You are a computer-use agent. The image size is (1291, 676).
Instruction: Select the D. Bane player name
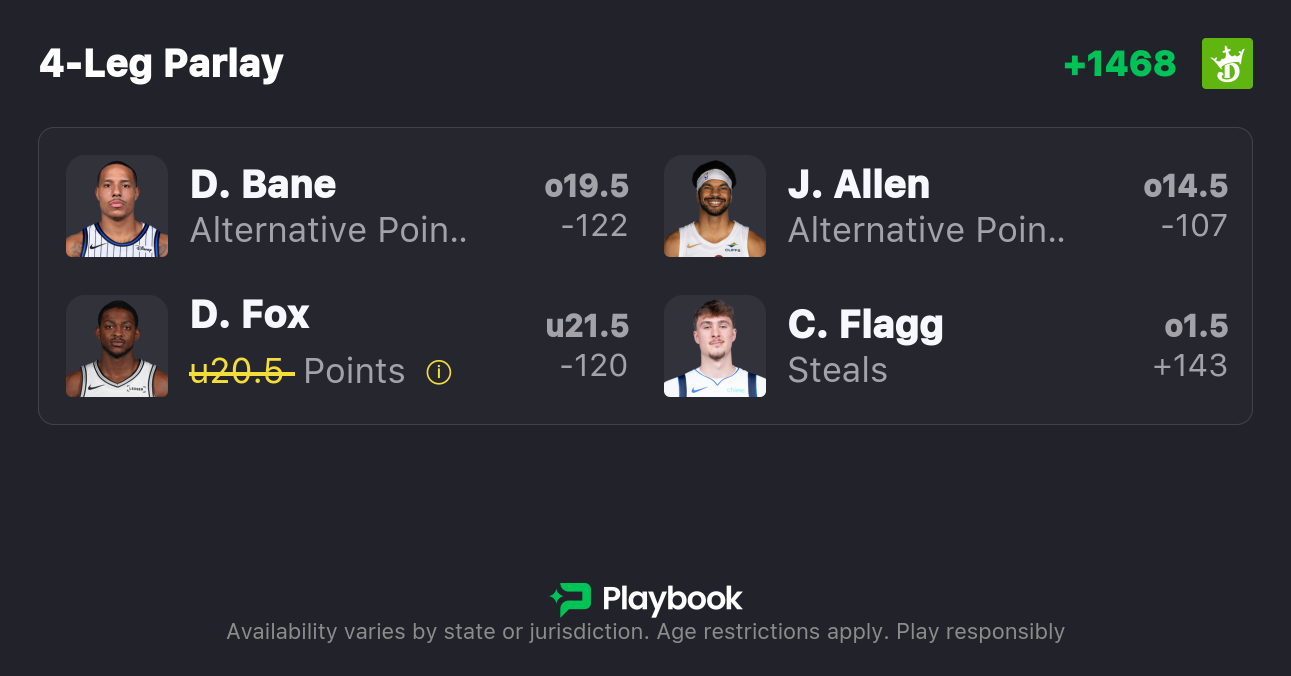pos(263,185)
